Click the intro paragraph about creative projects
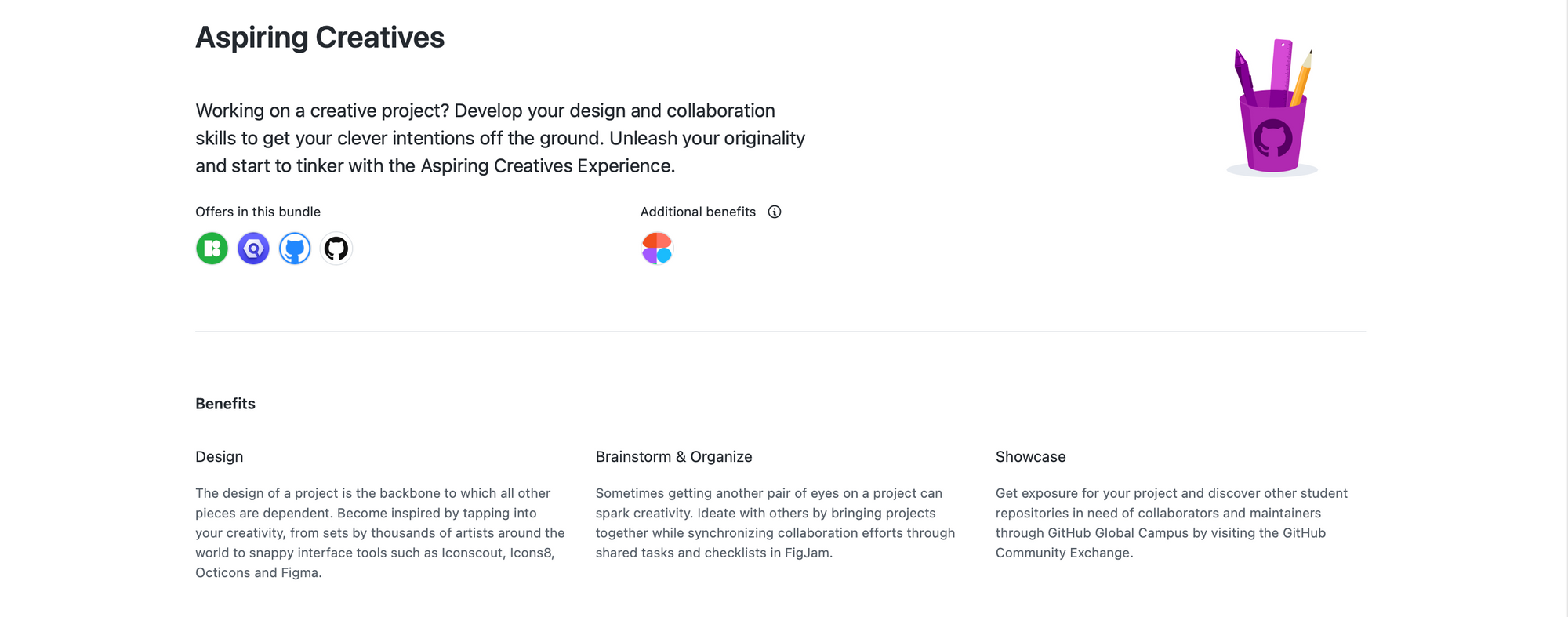1568x617 pixels. point(500,138)
